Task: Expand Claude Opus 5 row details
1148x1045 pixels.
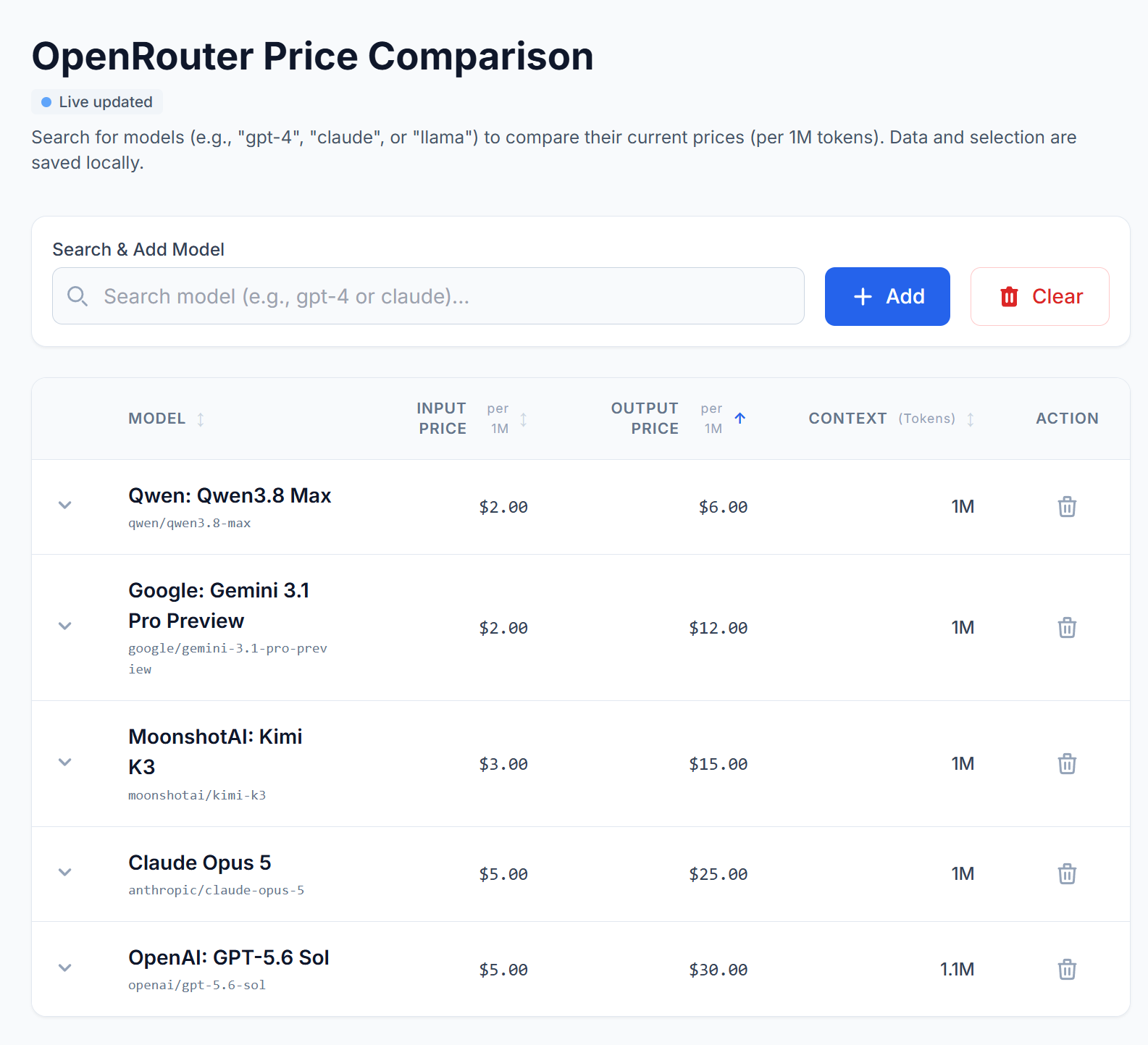Action: (65, 873)
